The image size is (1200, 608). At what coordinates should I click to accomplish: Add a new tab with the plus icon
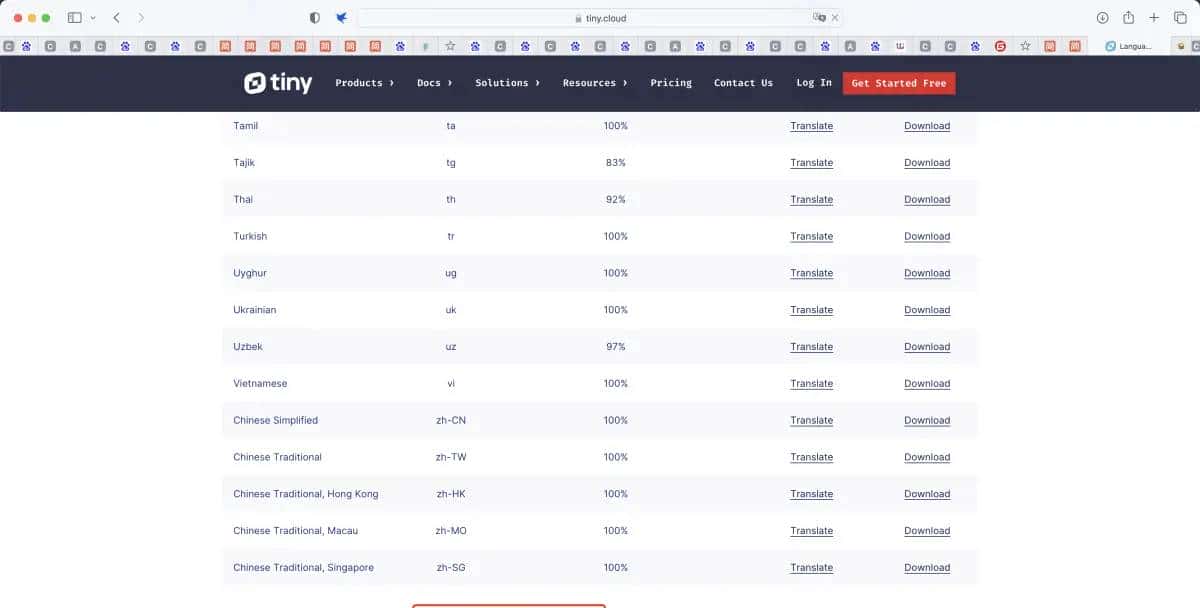pos(1154,18)
